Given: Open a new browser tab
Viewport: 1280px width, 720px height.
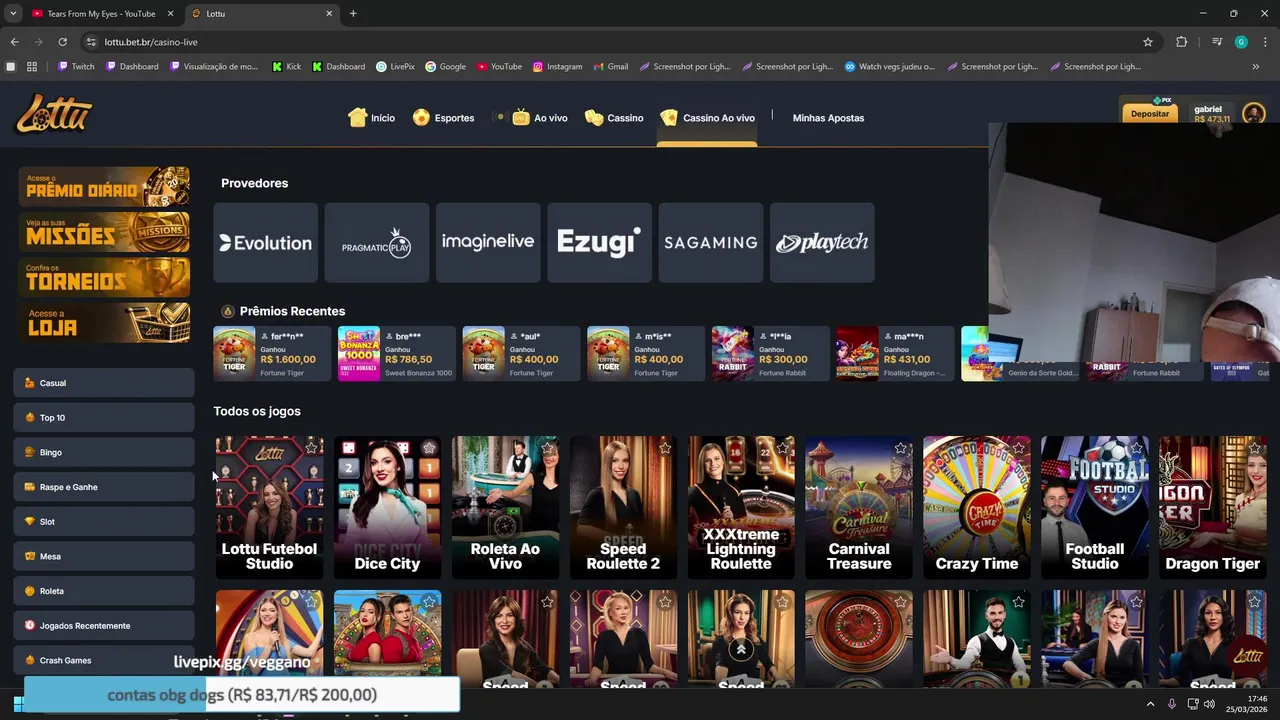Looking at the screenshot, I should point(353,14).
